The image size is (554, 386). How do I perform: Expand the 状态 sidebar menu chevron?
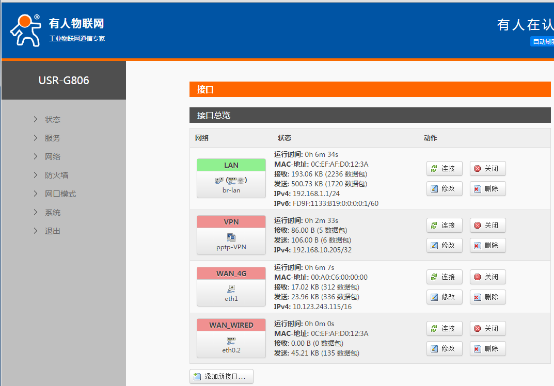click(35, 119)
